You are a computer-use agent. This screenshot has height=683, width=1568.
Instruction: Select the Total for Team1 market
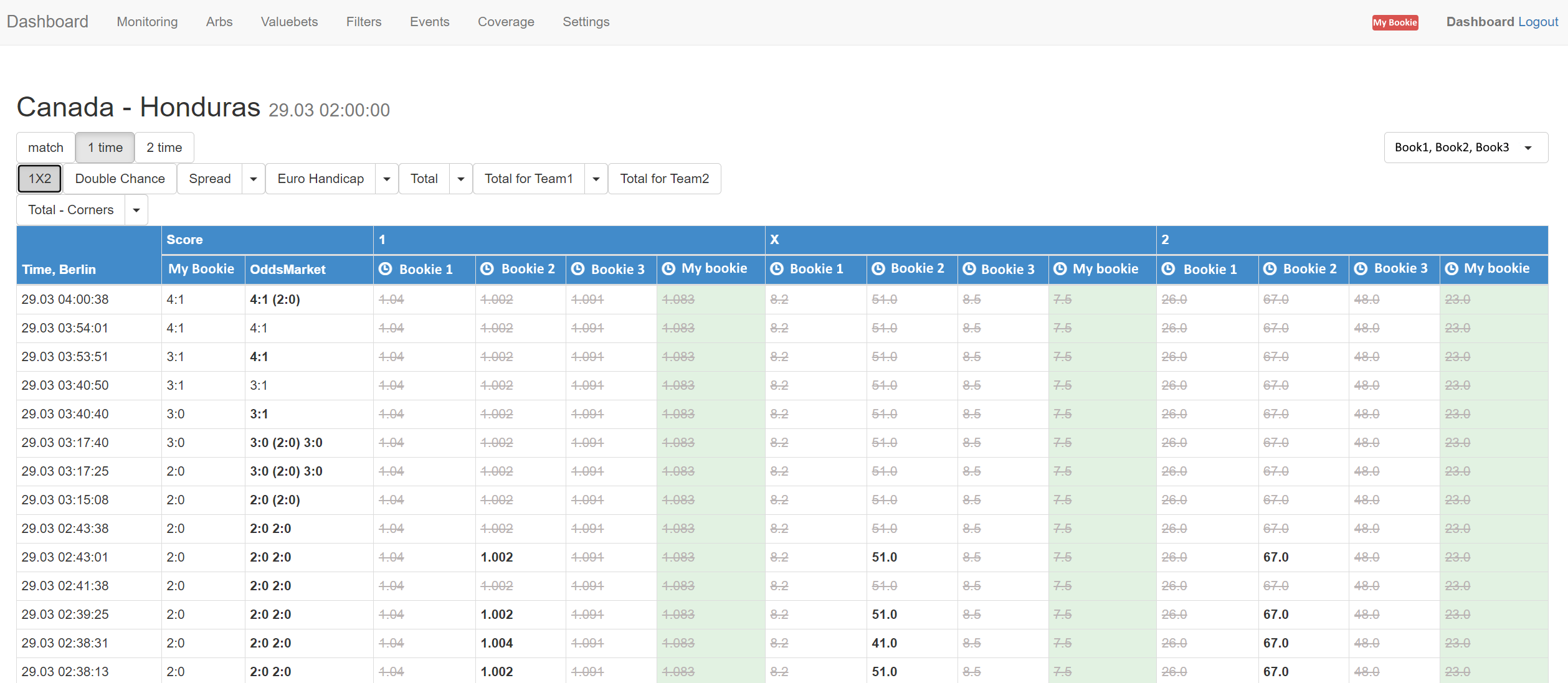tap(529, 179)
